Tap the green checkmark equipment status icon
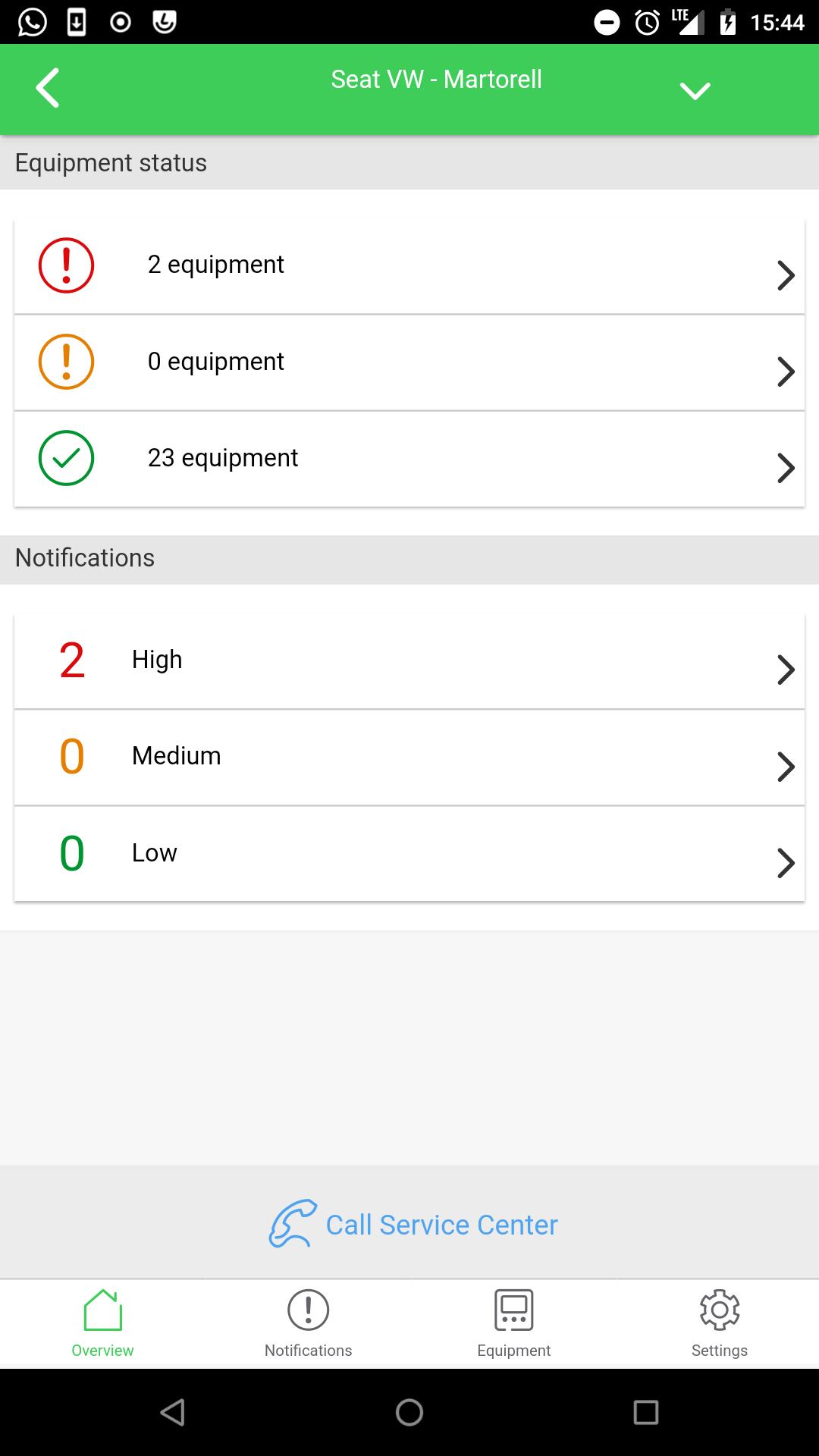The image size is (819, 1456). pos(66,458)
